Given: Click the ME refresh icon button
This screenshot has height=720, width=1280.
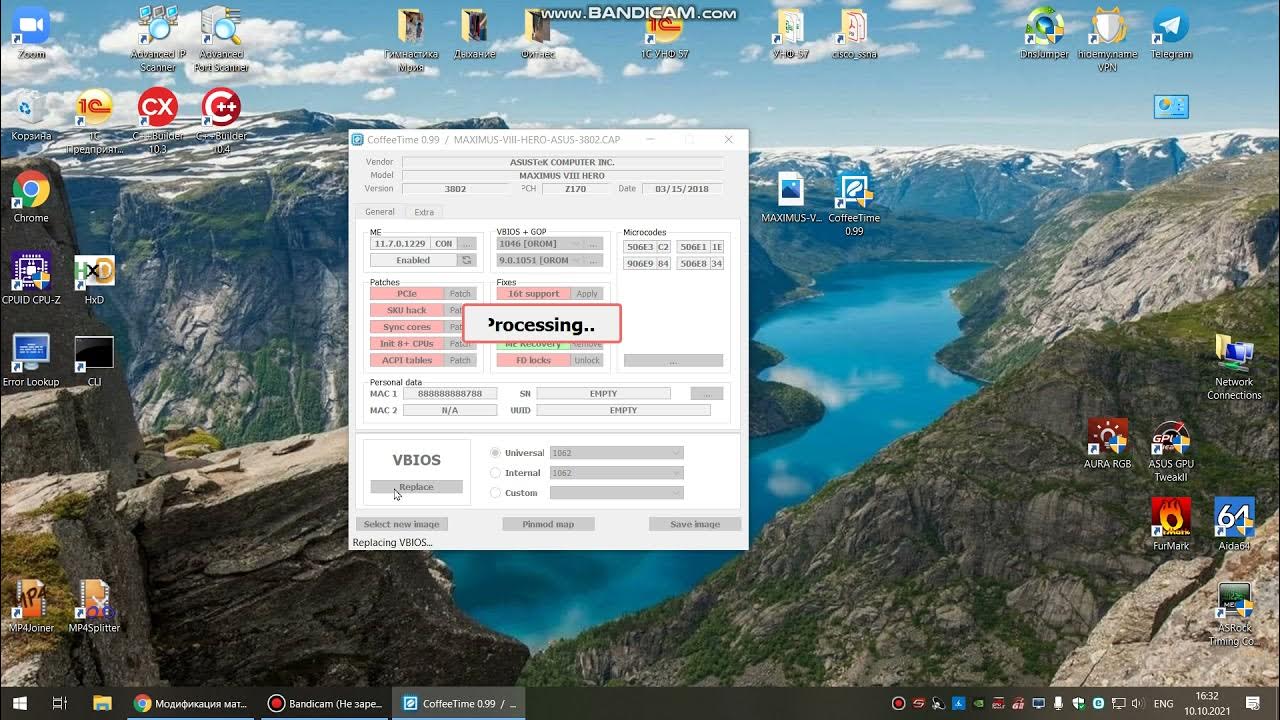Looking at the screenshot, I should (x=466, y=260).
